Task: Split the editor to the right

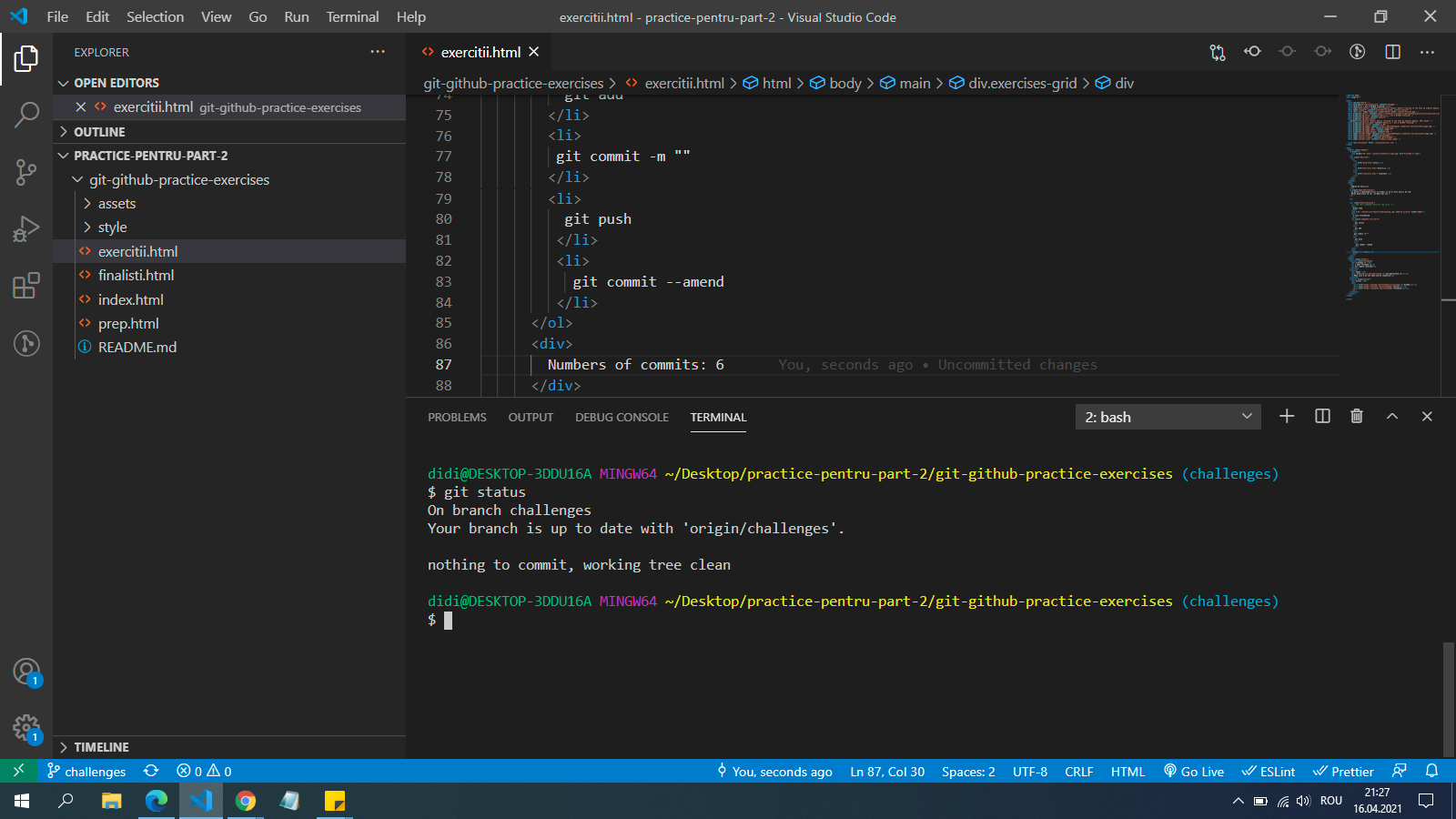Action: tap(1392, 52)
